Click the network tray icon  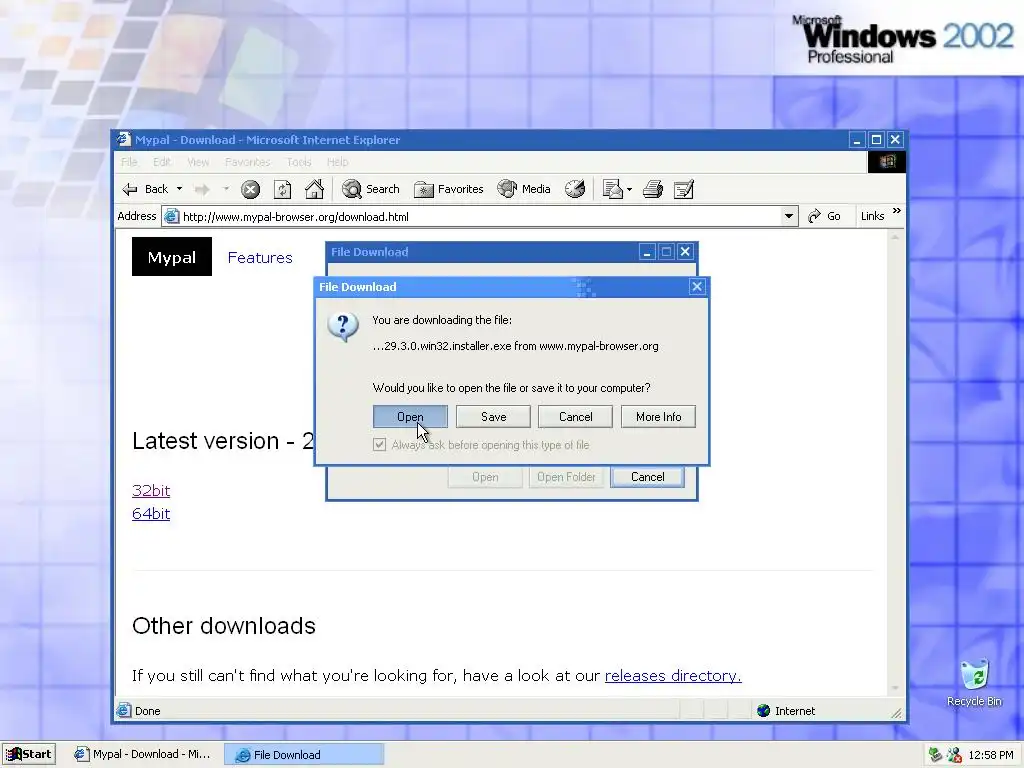[x=936, y=755]
